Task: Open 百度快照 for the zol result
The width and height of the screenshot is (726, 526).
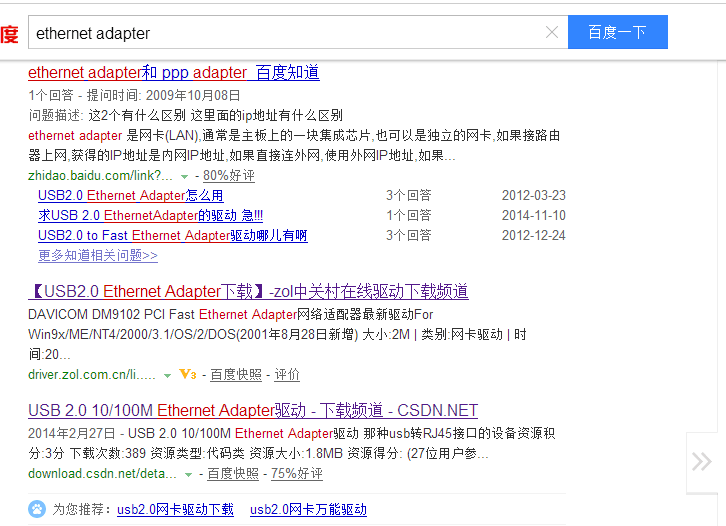Action: click(x=236, y=375)
